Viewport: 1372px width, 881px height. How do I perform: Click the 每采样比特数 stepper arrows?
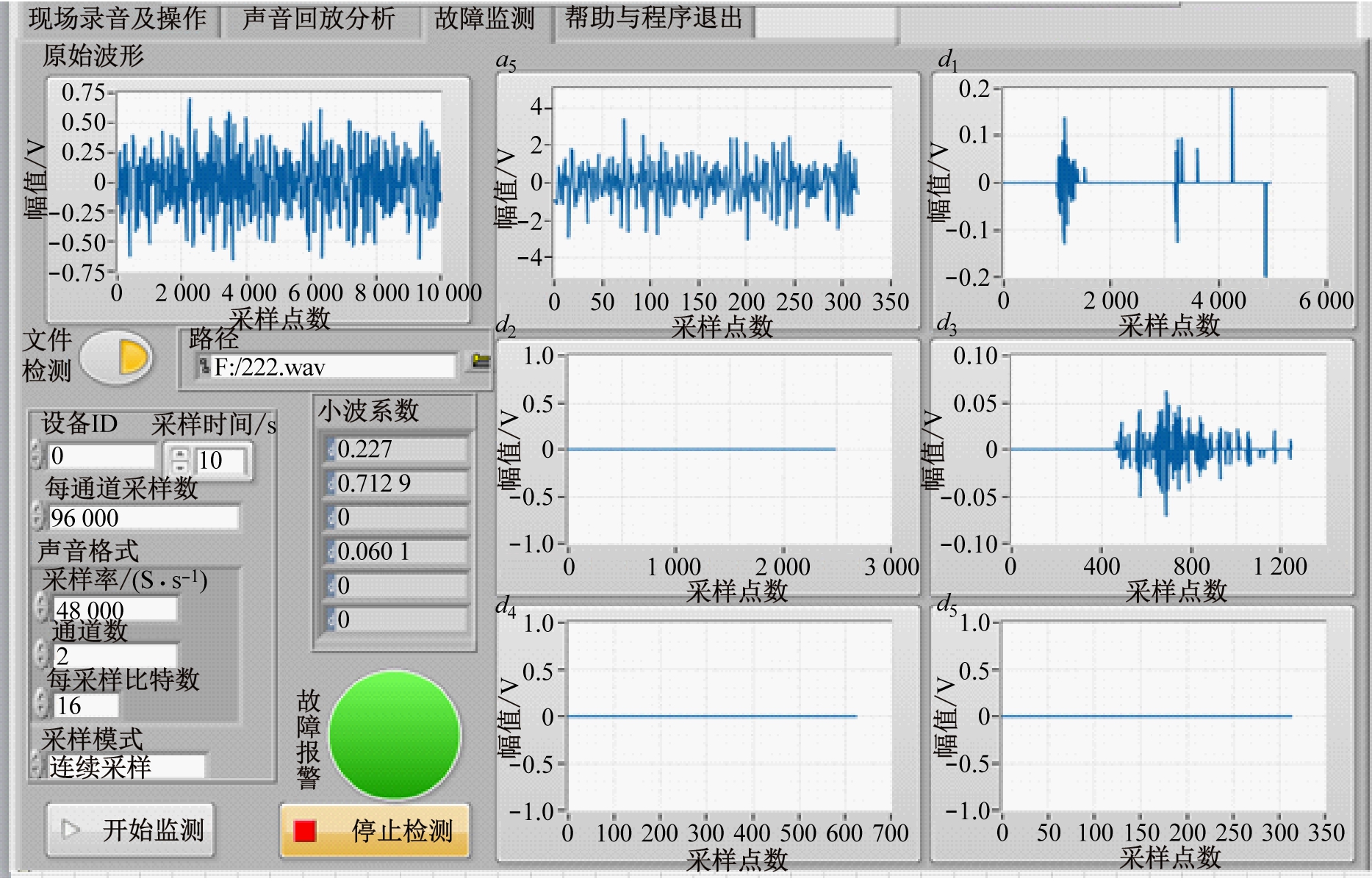coord(43,704)
